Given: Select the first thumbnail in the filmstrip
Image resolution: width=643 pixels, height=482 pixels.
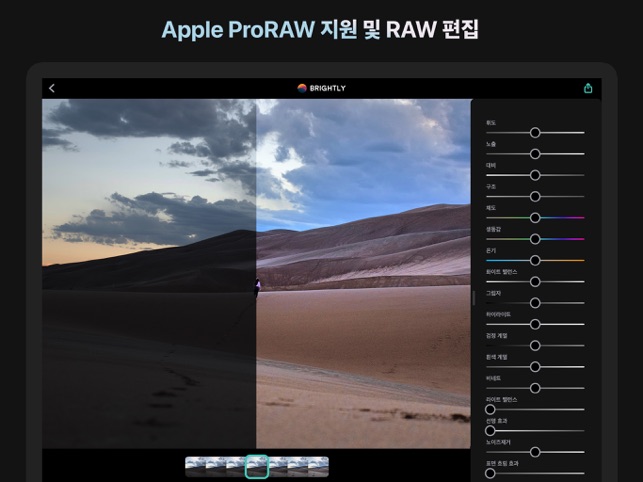Looking at the screenshot, I should tap(195, 467).
